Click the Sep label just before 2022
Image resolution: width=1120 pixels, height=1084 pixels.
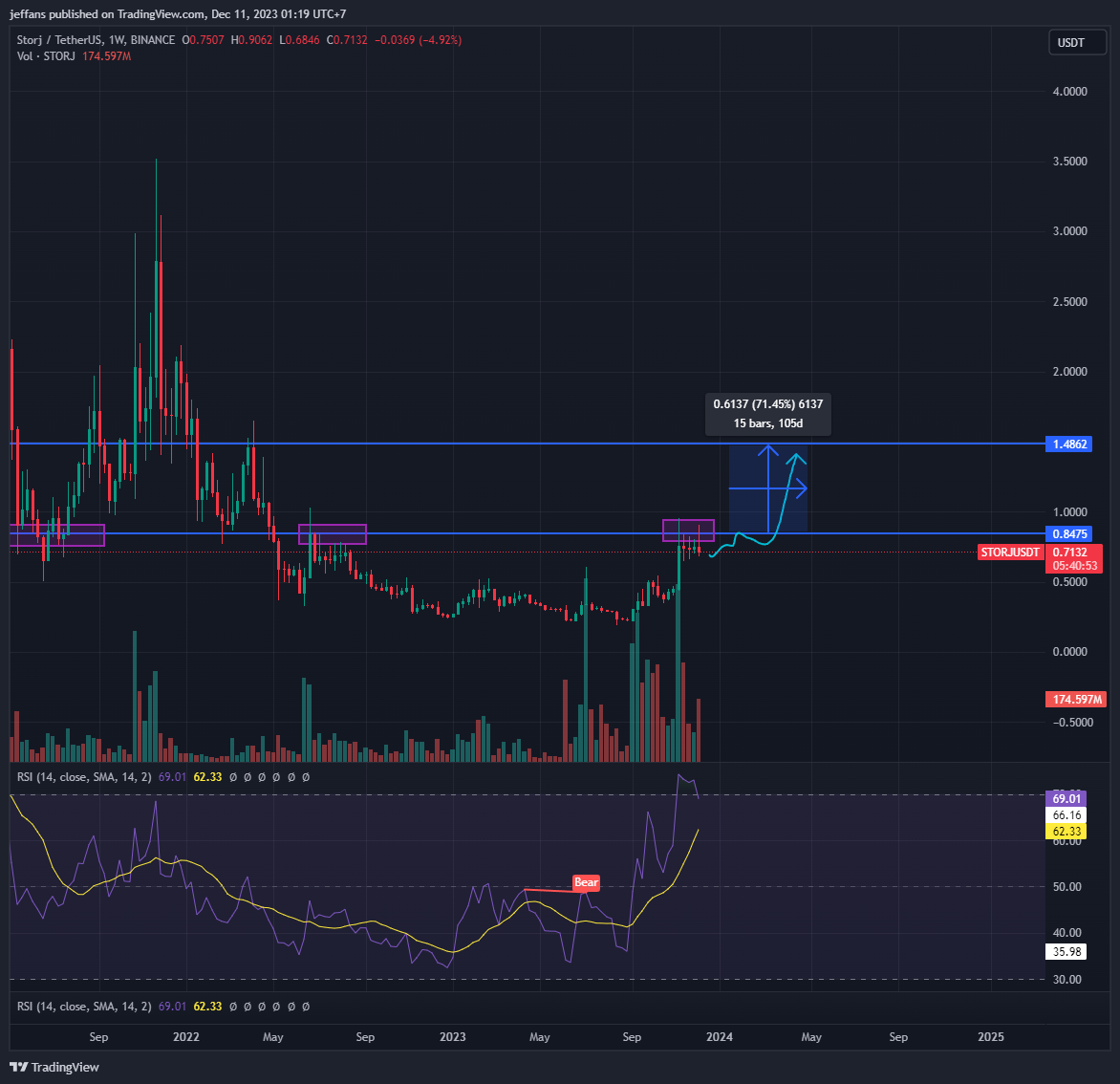tap(98, 1037)
